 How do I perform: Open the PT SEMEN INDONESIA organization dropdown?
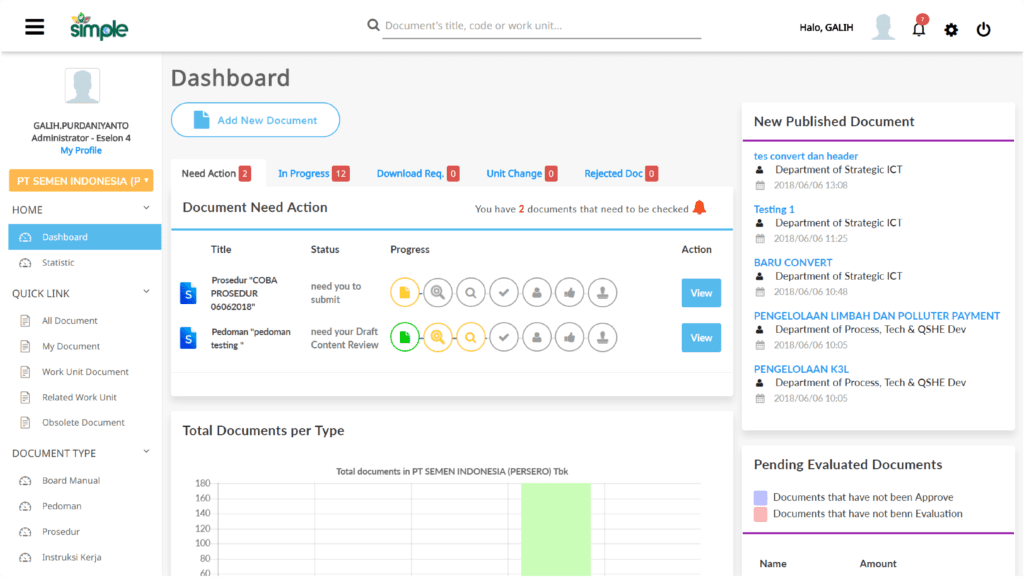[x=83, y=181]
